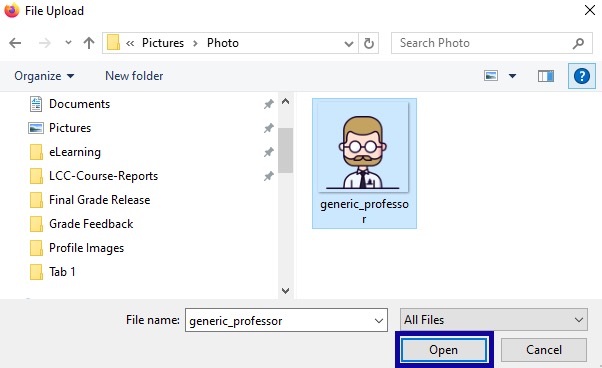Create a New folder
Screen dimensions: 602x368
134,76
